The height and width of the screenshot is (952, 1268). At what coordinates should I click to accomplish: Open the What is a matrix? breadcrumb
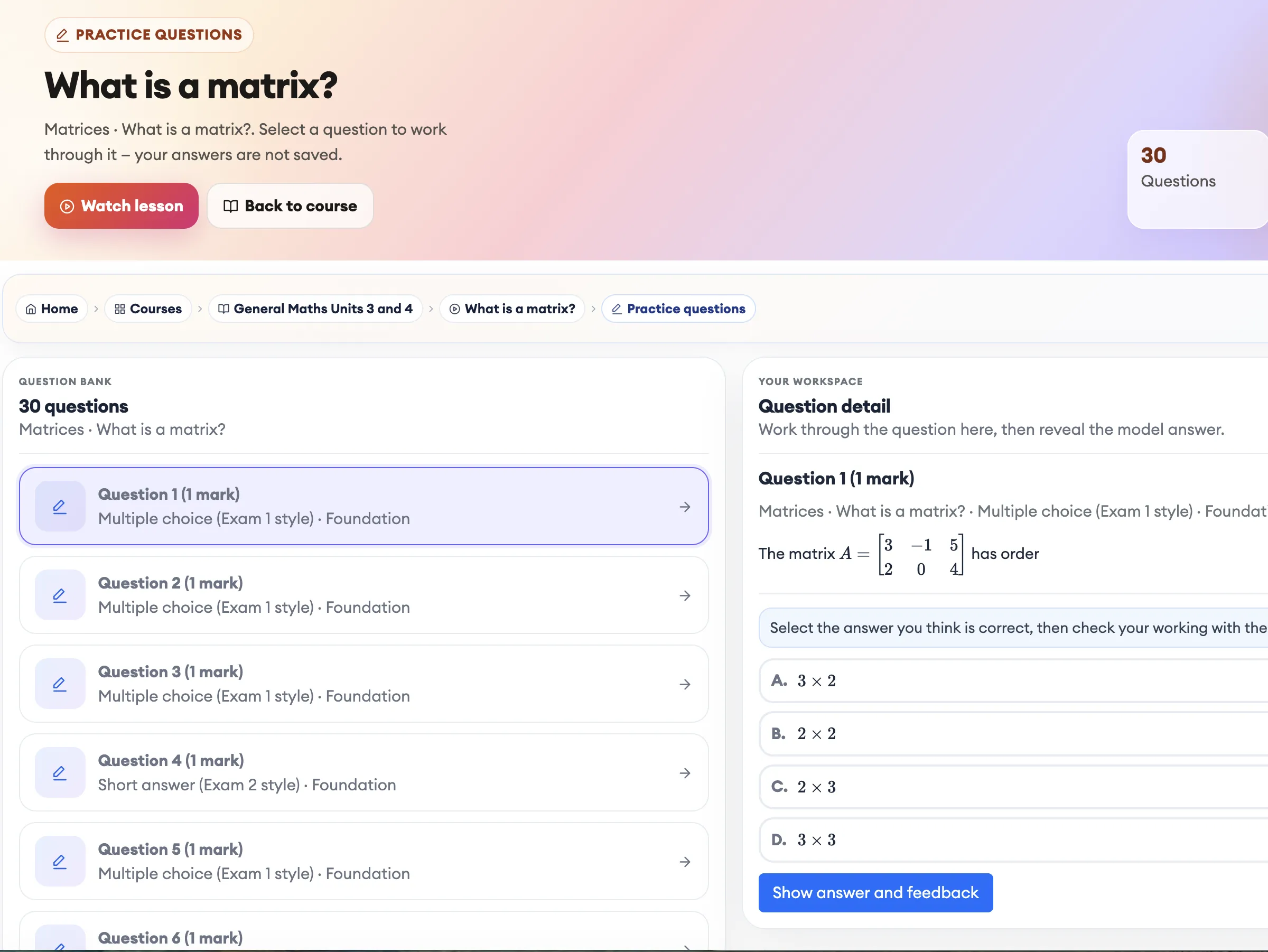click(x=512, y=310)
